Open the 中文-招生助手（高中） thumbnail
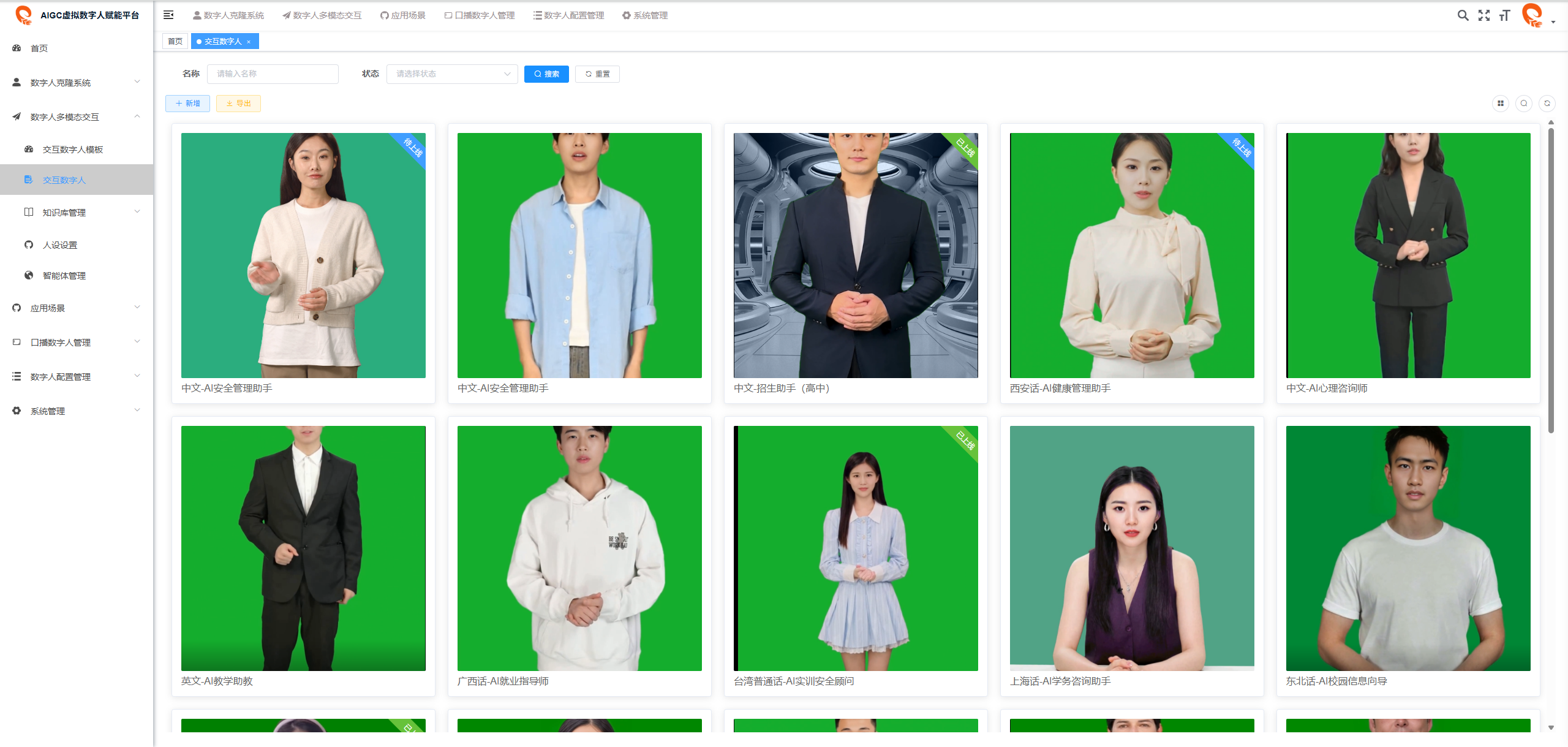Screen dimensions: 1568x747 855,256
